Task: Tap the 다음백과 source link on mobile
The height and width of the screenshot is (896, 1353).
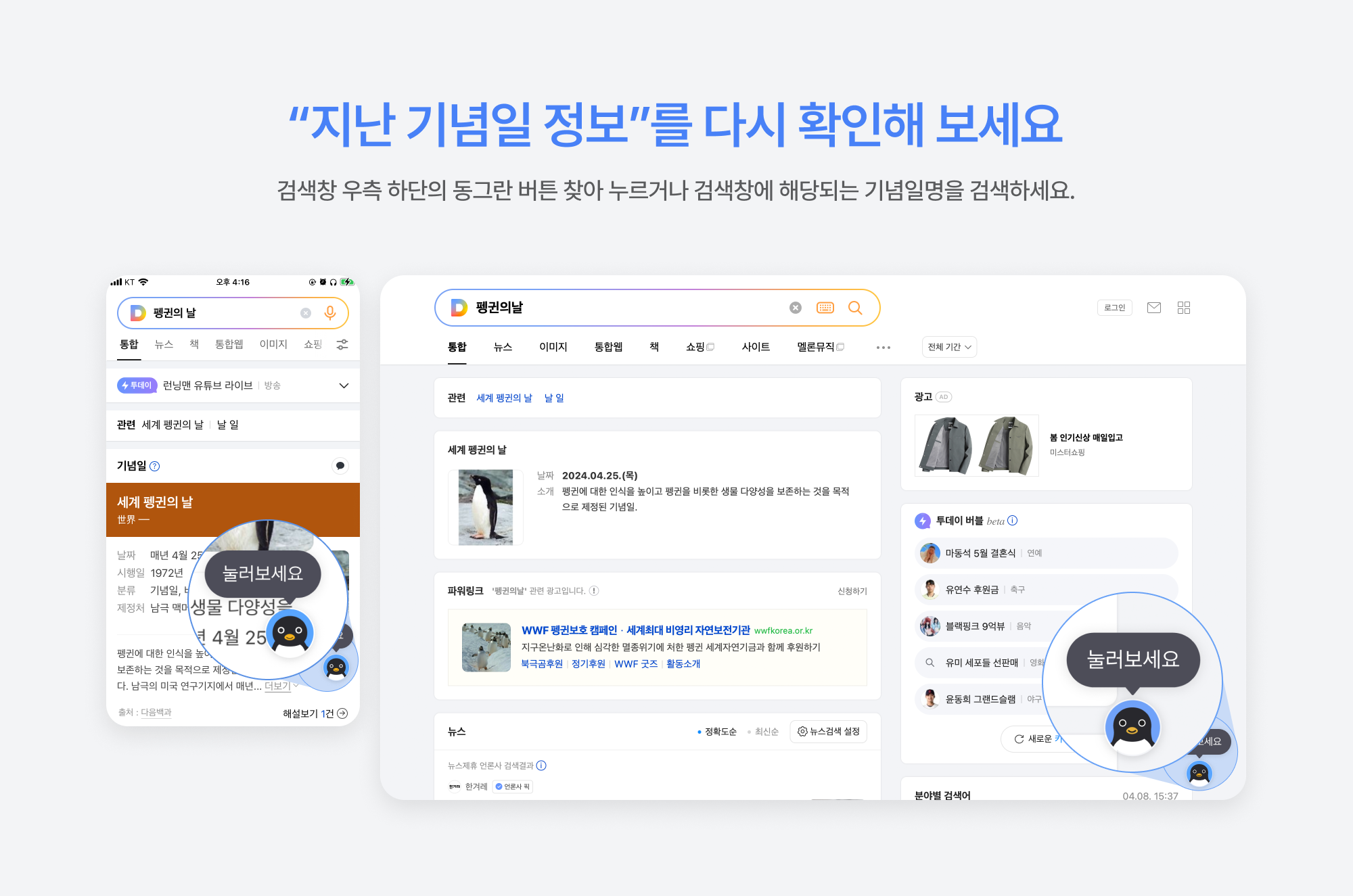Action: point(156,713)
